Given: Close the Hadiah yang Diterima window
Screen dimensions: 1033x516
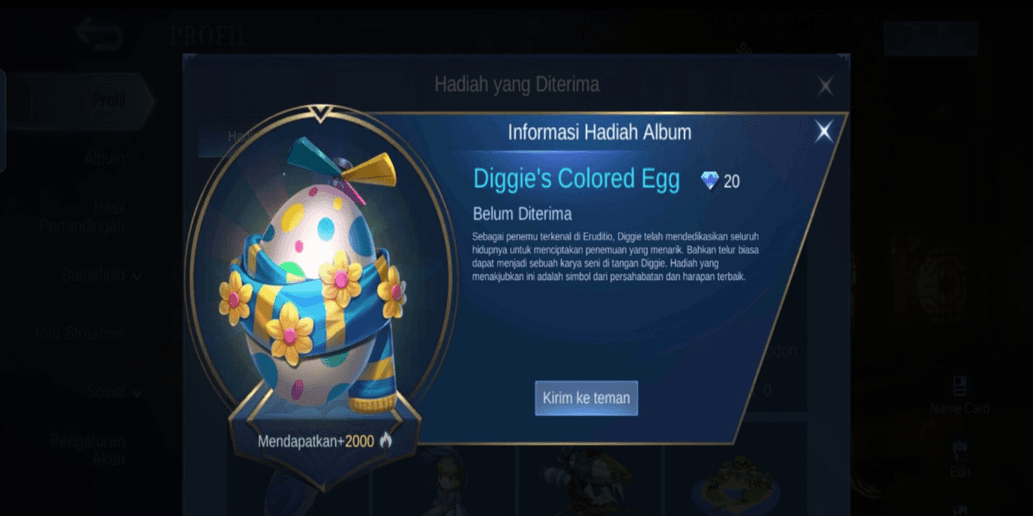Looking at the screenshot, I should 825,86.
